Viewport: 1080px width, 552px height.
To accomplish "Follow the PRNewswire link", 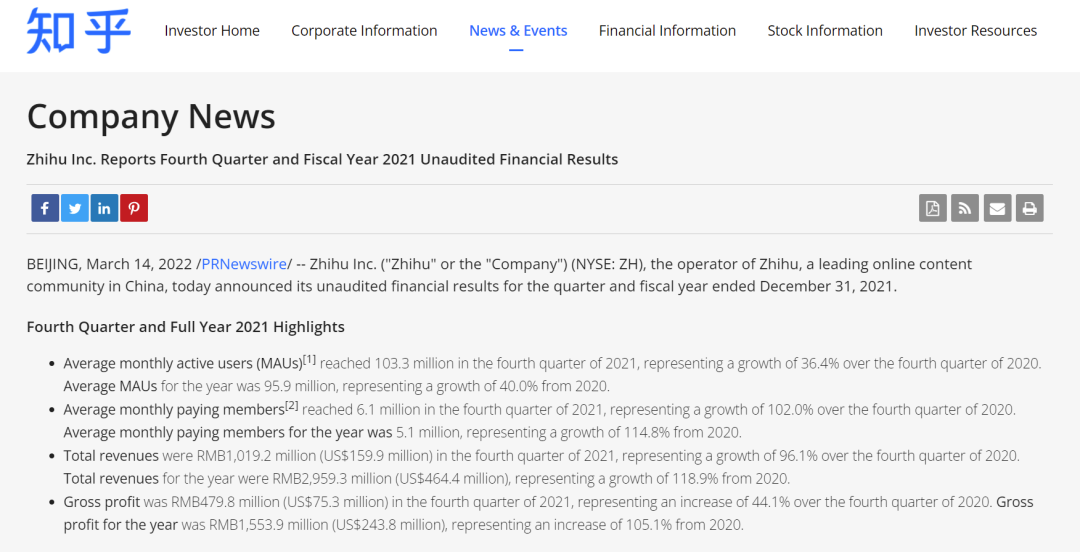I will click(244, 264).
